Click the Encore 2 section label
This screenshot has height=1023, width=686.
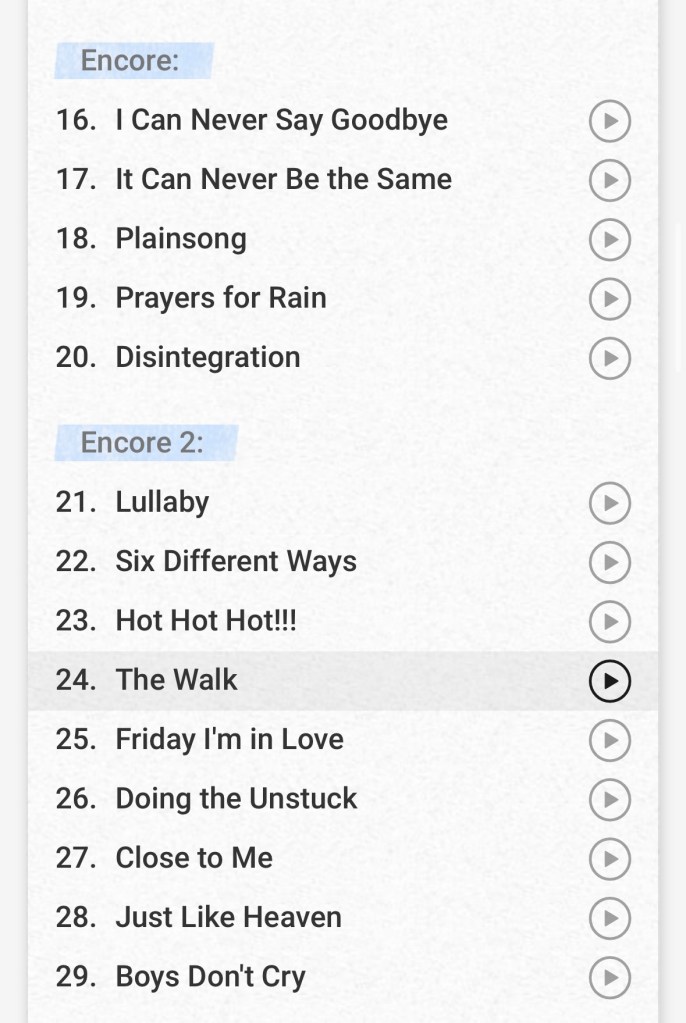click(142, 442)
